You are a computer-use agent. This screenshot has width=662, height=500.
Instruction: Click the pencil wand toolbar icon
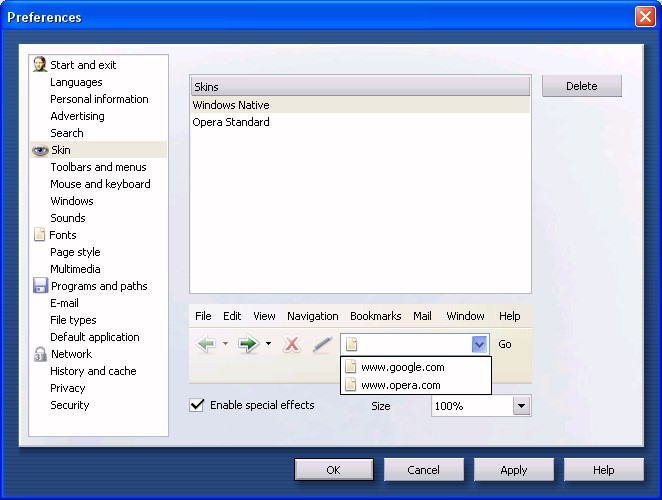point(321,344)
